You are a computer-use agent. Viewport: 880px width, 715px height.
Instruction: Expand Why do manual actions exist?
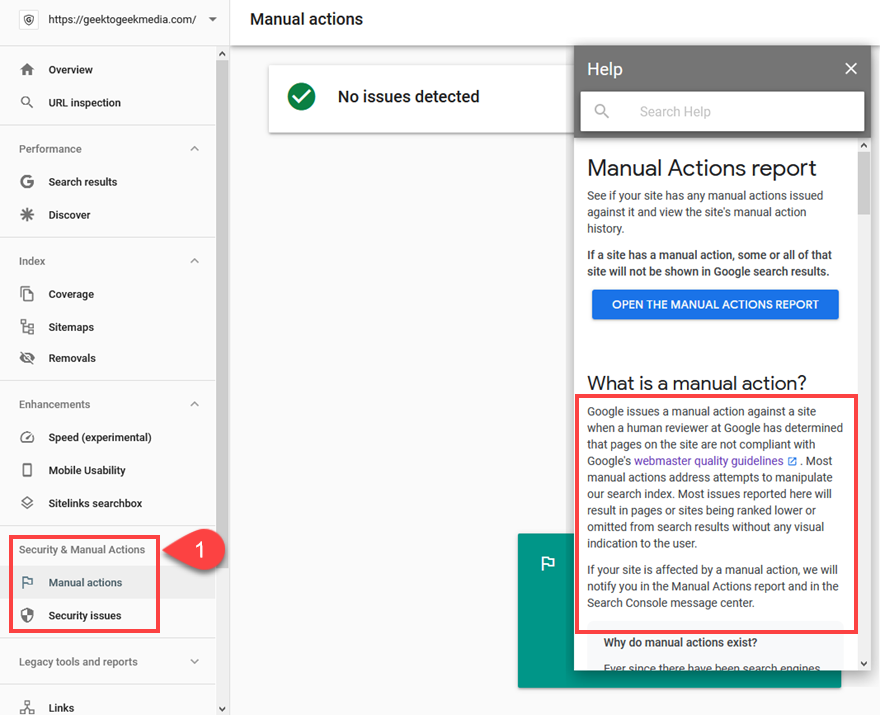(680, 643)
